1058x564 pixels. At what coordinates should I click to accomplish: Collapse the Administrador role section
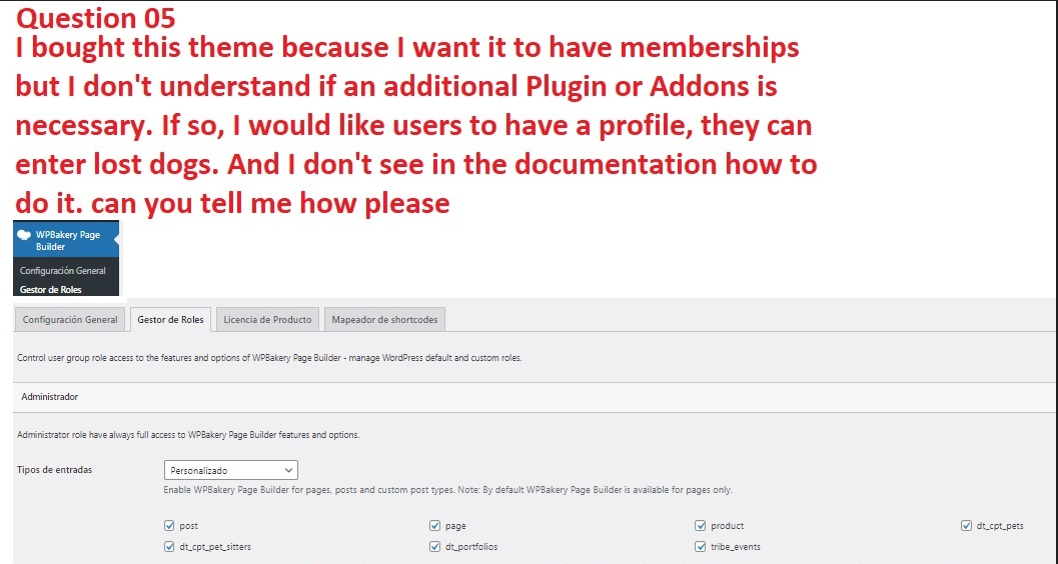point(535,397)
